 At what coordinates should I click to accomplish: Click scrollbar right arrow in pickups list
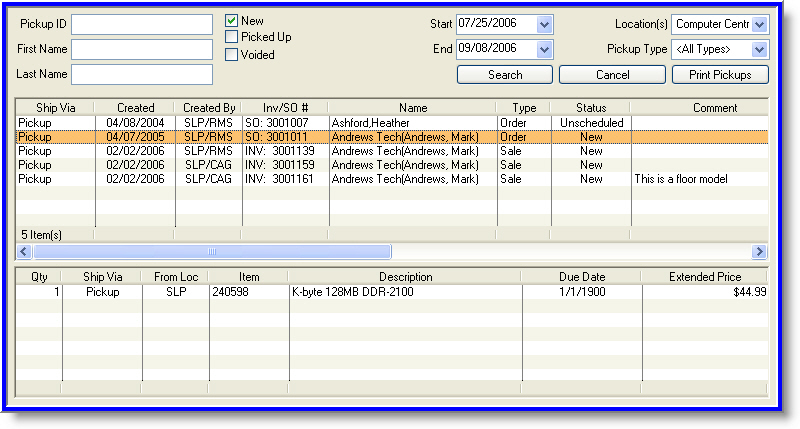pyautogui.click(x=759, y=251)
